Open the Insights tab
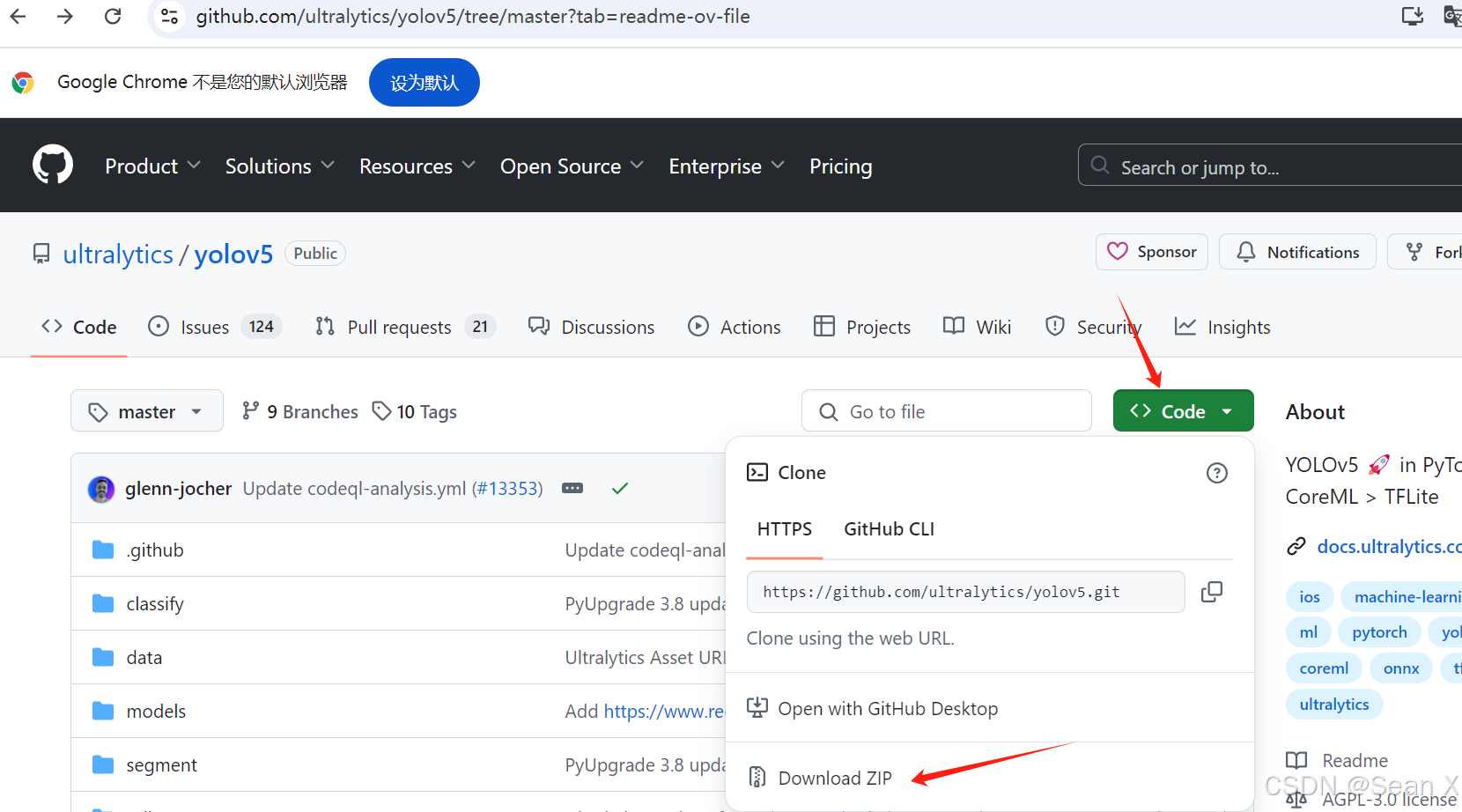 pyautogui.click(x=1222, y=327)
